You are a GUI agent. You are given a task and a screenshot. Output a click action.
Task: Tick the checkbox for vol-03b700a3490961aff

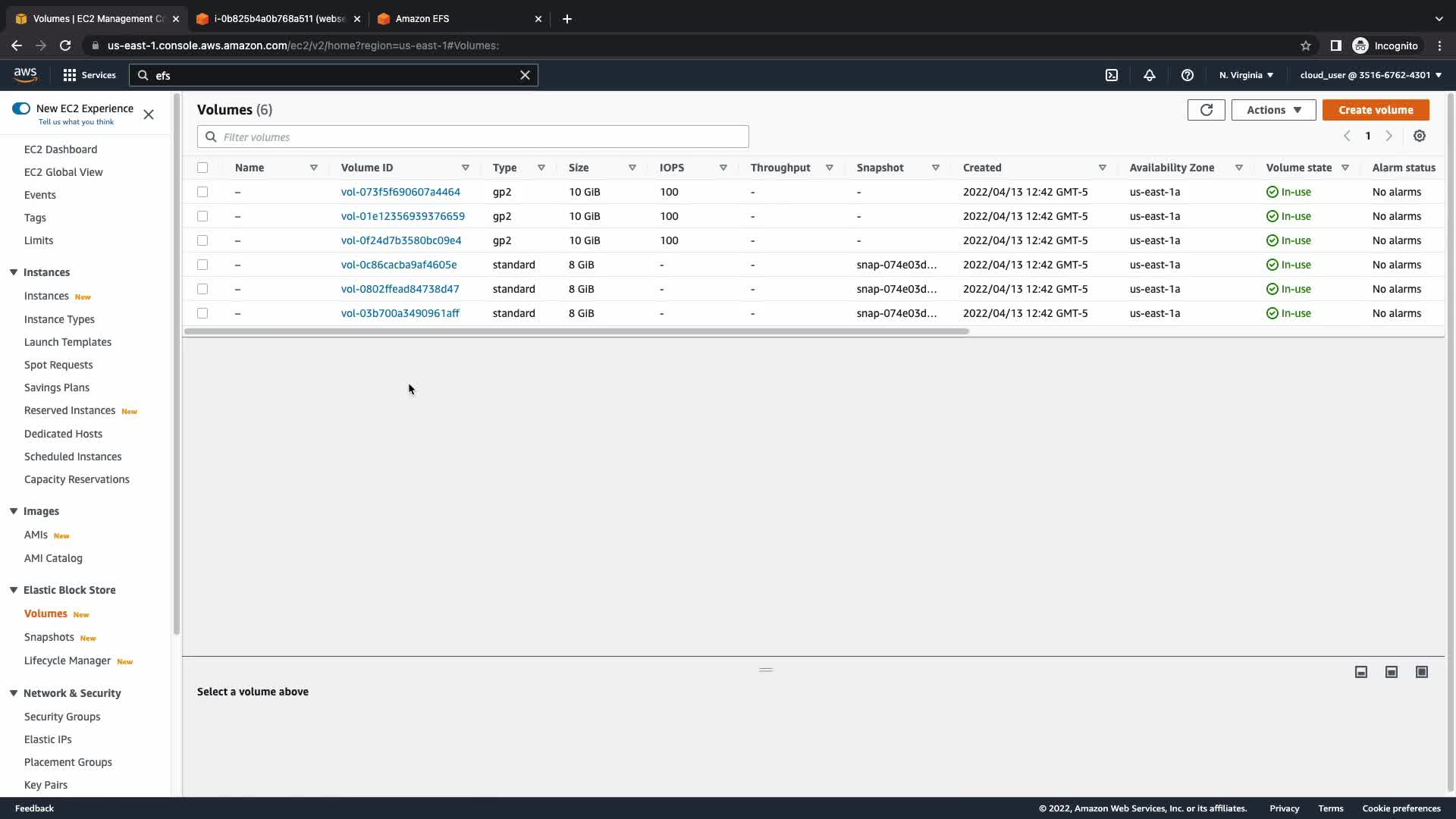click(x=202, y=313)
